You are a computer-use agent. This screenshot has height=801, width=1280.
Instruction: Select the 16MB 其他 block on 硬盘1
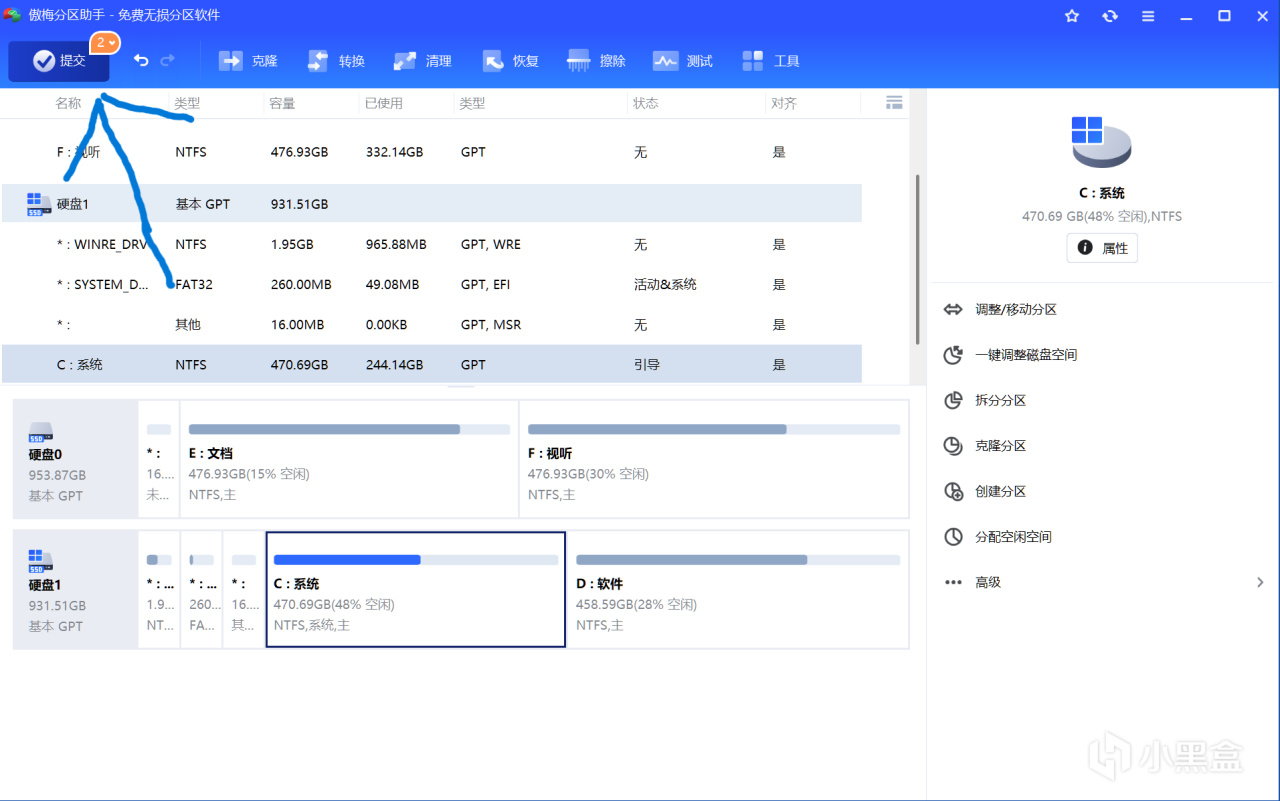pyautogui.click(x=244, y=589)
